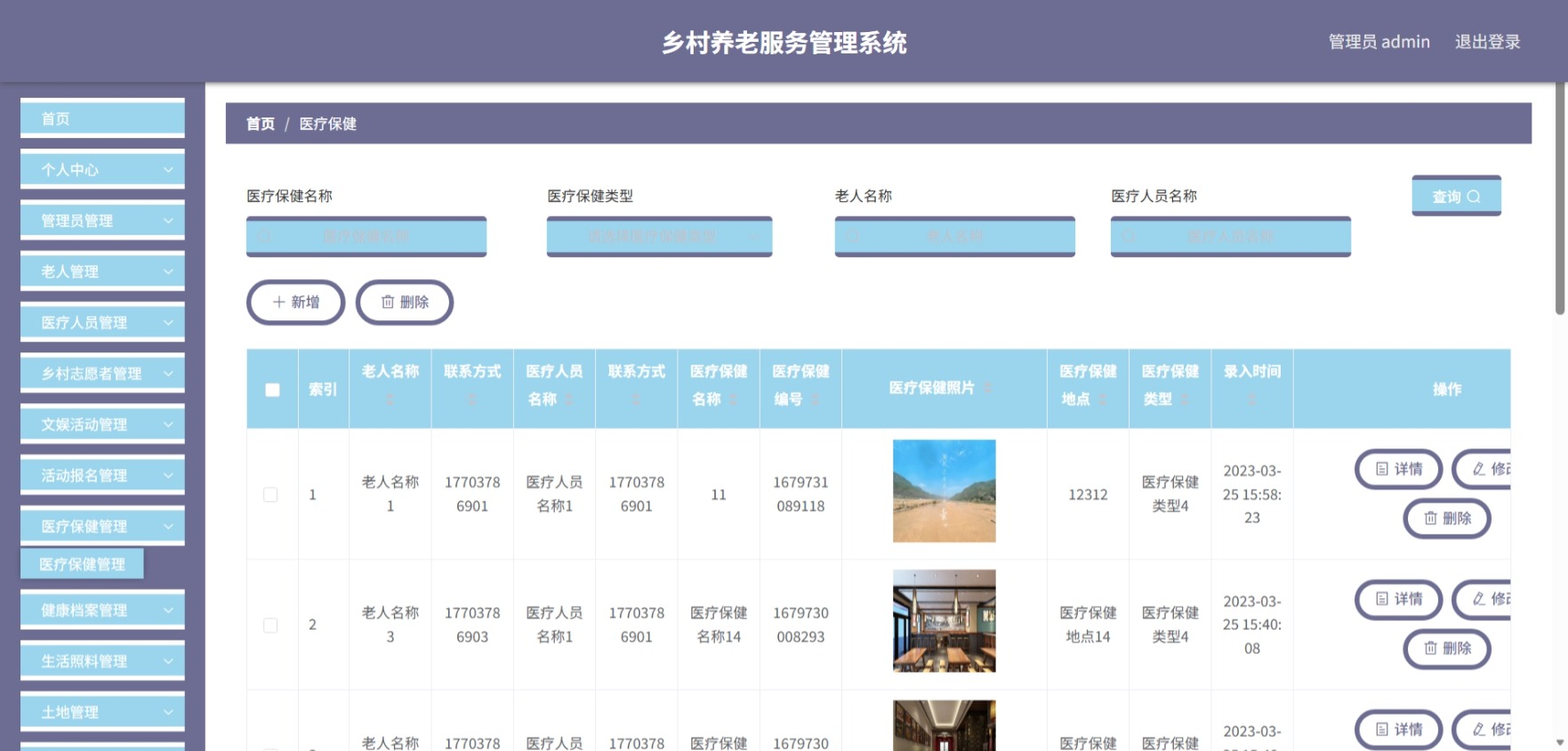
Task: Click trash icon in row 1 删除 button
Action: (x=1431, y=518)
